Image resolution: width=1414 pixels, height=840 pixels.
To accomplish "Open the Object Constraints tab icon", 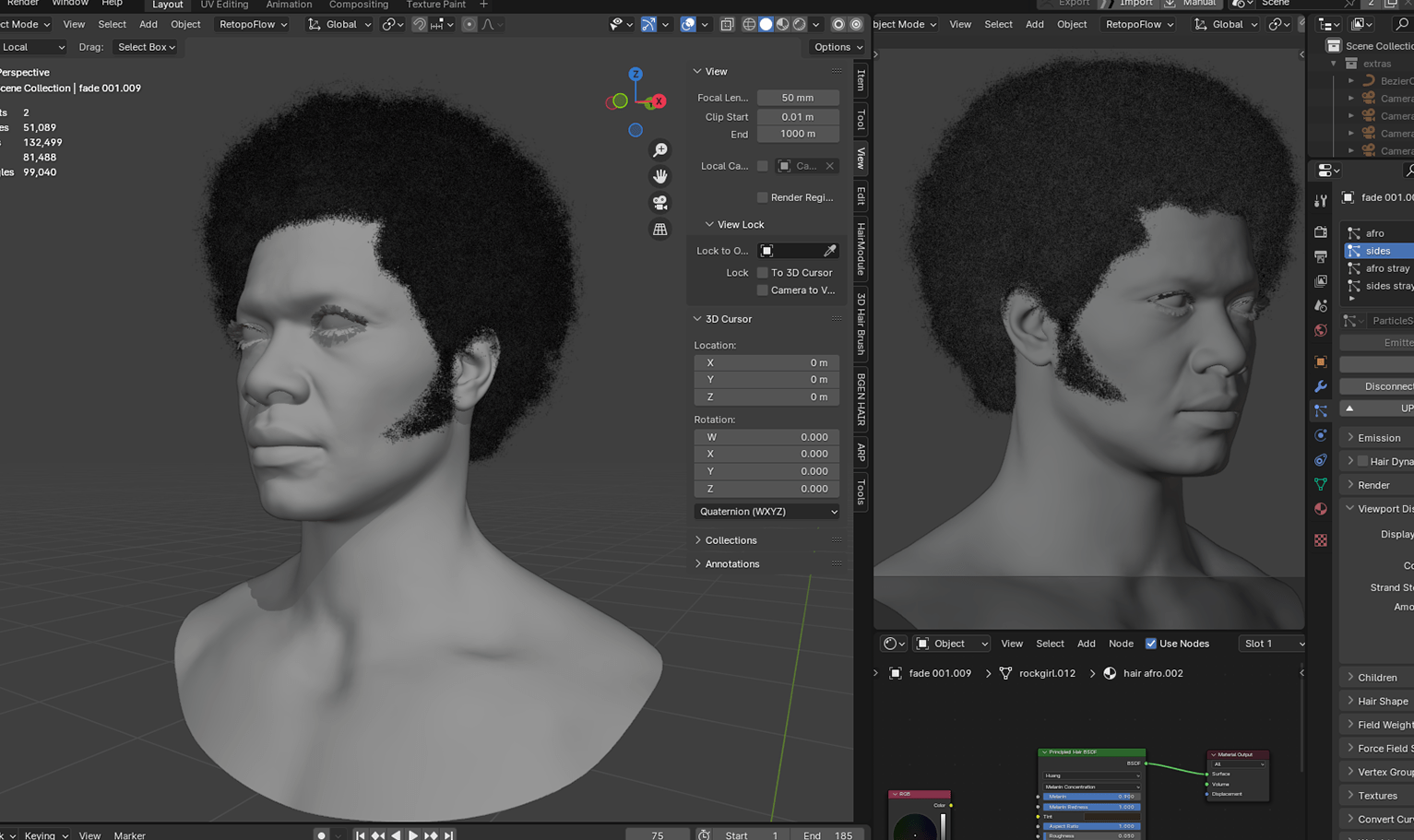I will [x=1321, y=460].
